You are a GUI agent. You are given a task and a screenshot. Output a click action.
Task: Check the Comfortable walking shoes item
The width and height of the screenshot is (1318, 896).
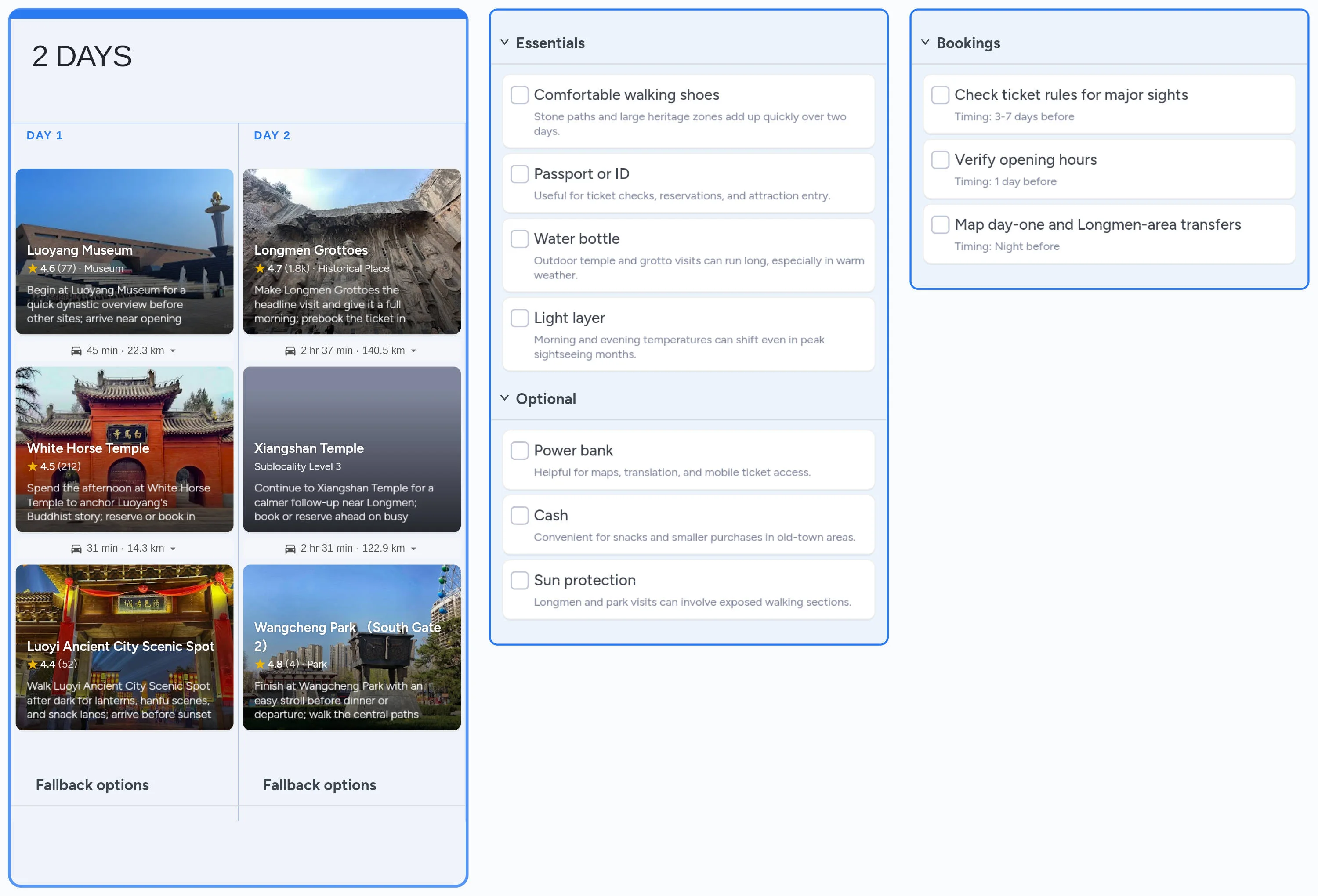tap(519, 95)
